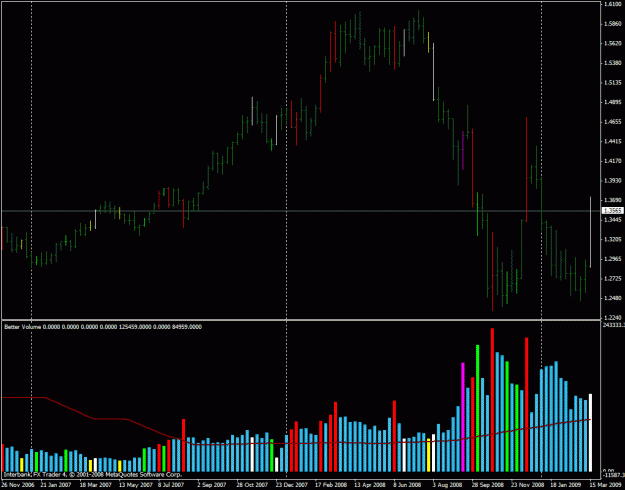Image resolution: width=625 pixels, height=490 pixels.
Task: Click the 1.3445 price axis label
Action: click(613, 220)
